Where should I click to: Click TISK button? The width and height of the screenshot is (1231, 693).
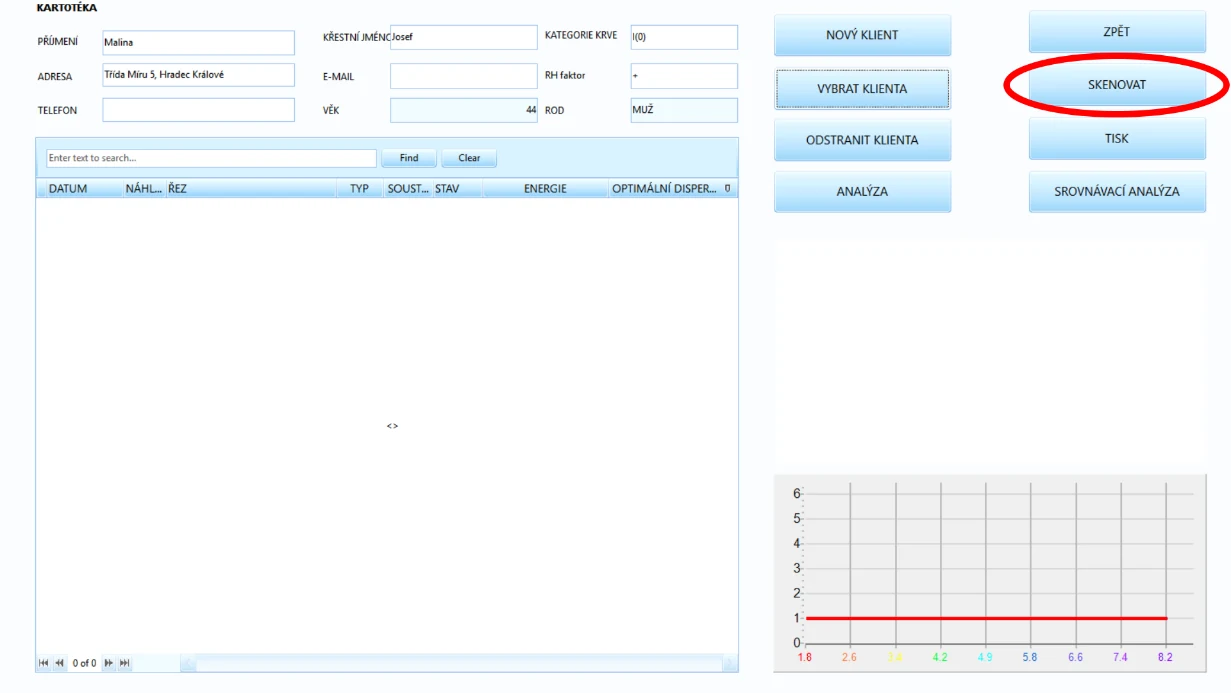(1117, 139)
